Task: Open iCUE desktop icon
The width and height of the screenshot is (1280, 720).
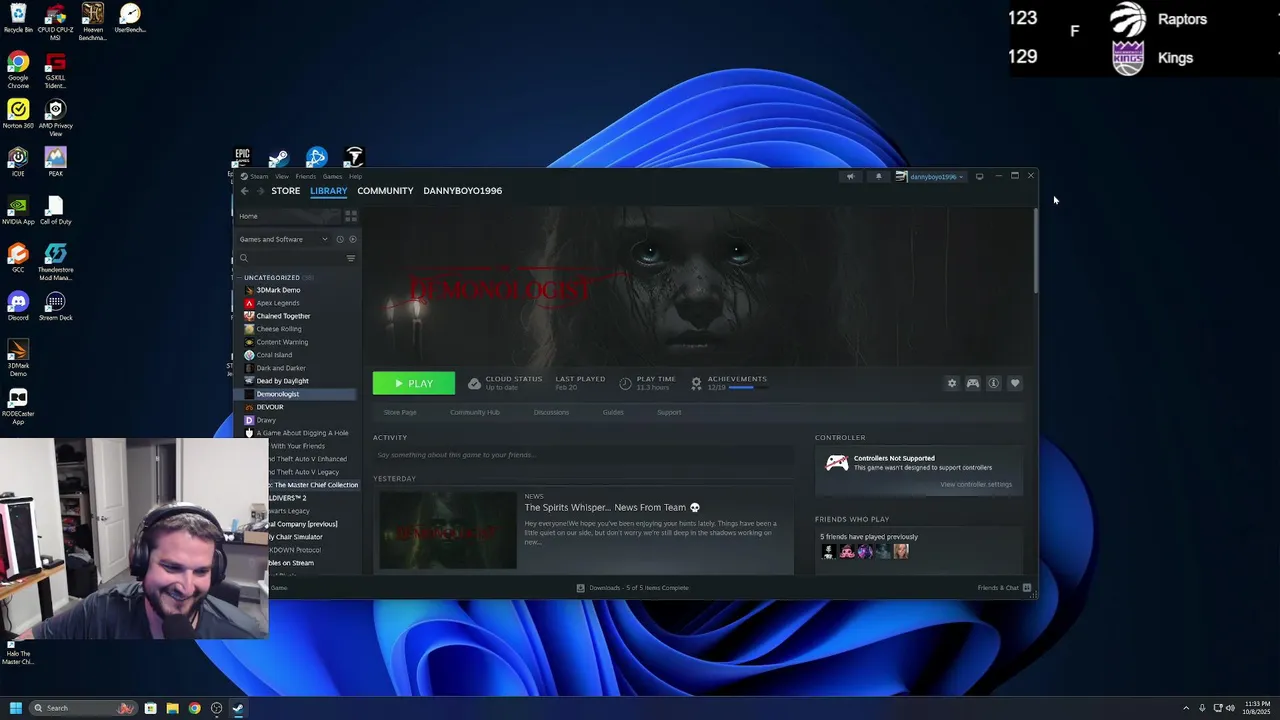Action: click(x=18, y=157)
